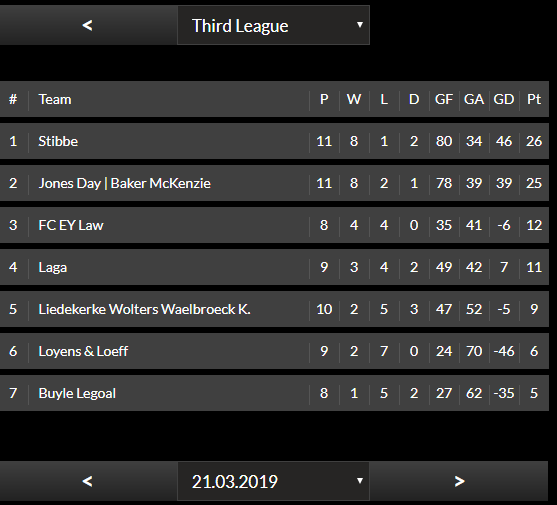Screen dimensions: 557x505
Task: Go to previous league with top left arrow
Action: click(88, 25)
